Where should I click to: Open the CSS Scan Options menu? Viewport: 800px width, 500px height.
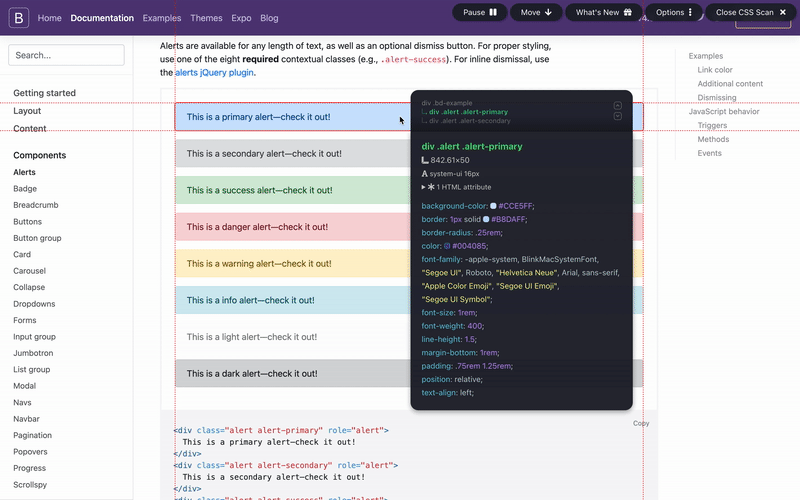[674, 12]
